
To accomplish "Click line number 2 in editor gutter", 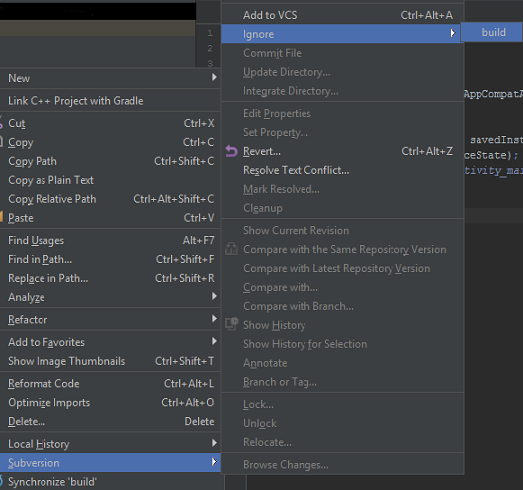I will 210,48.
